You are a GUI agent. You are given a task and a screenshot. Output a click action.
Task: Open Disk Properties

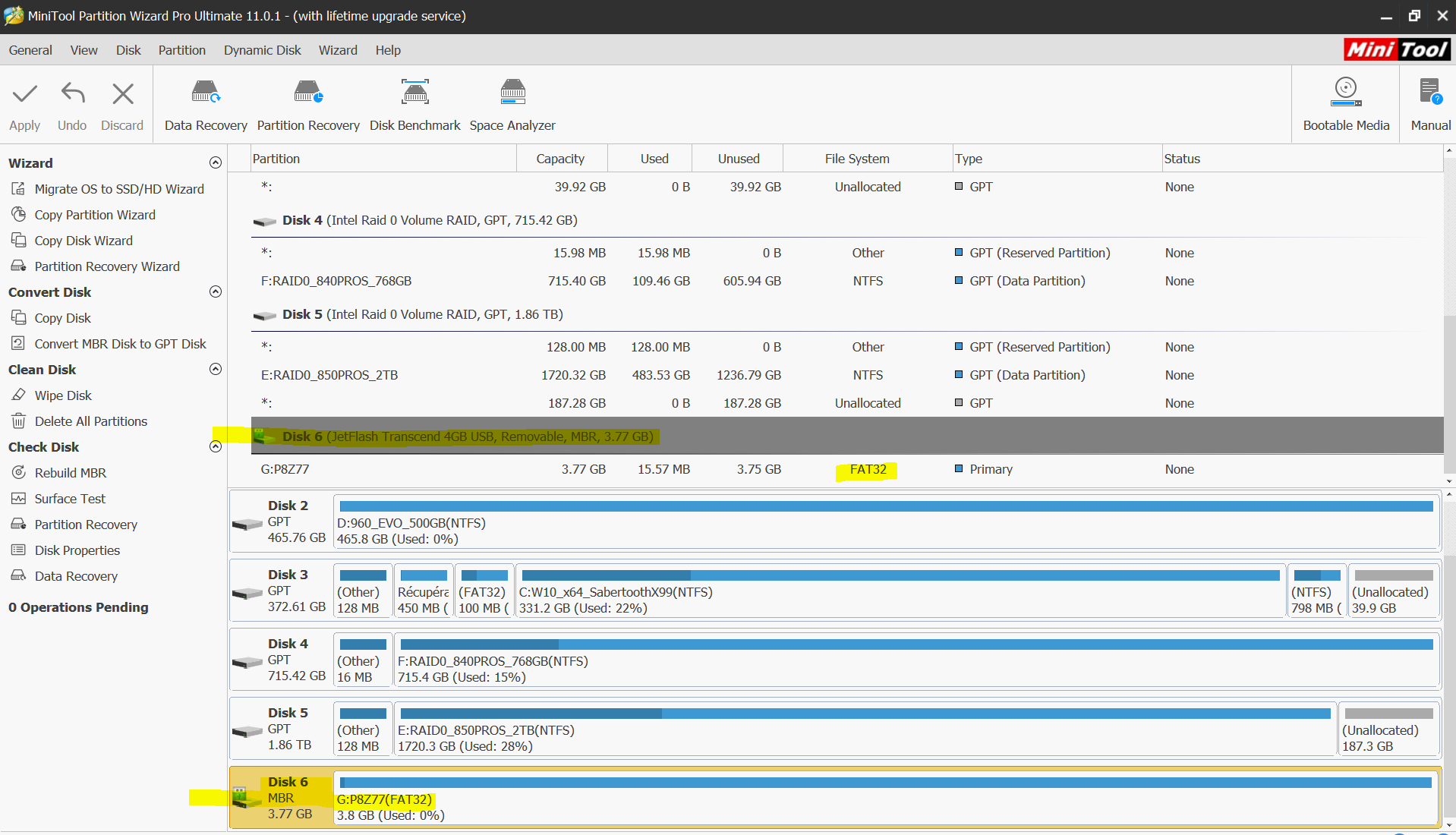pyautogui.click(x=77, y=550)
